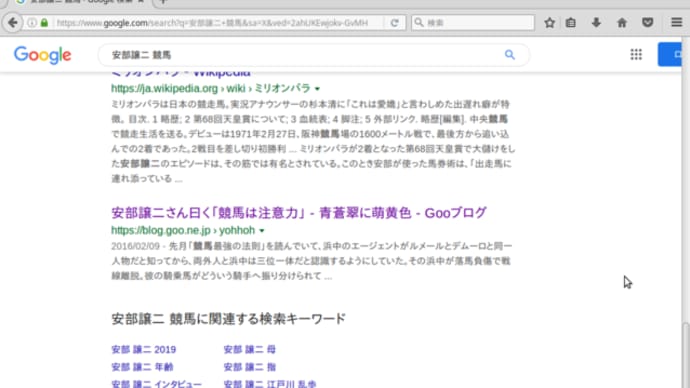This screenshot has height=388, width=690.
Task: Click the magnifier in the Firefox search box
Action: pos(419,22)
